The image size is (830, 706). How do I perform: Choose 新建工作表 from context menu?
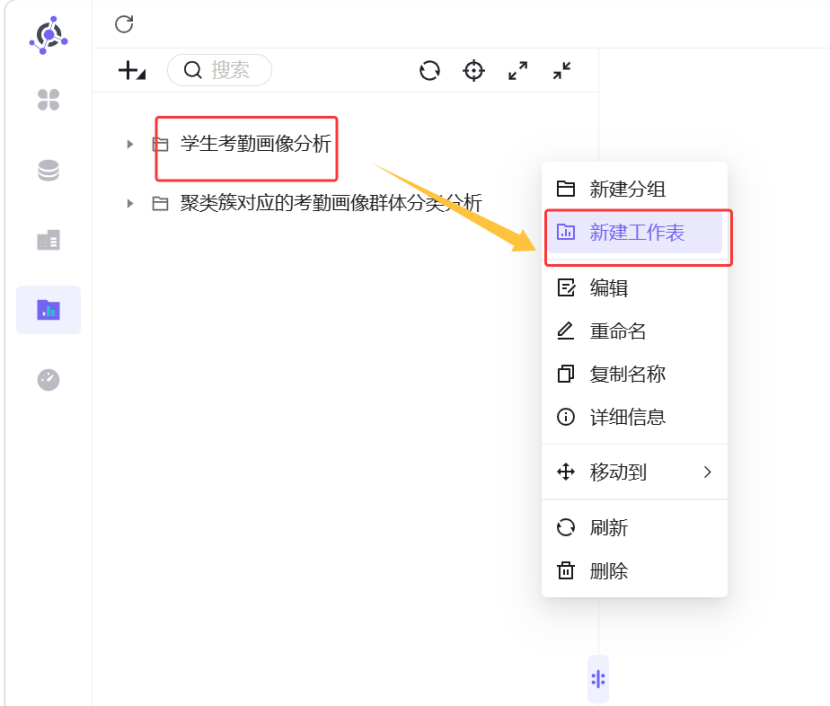635,232
